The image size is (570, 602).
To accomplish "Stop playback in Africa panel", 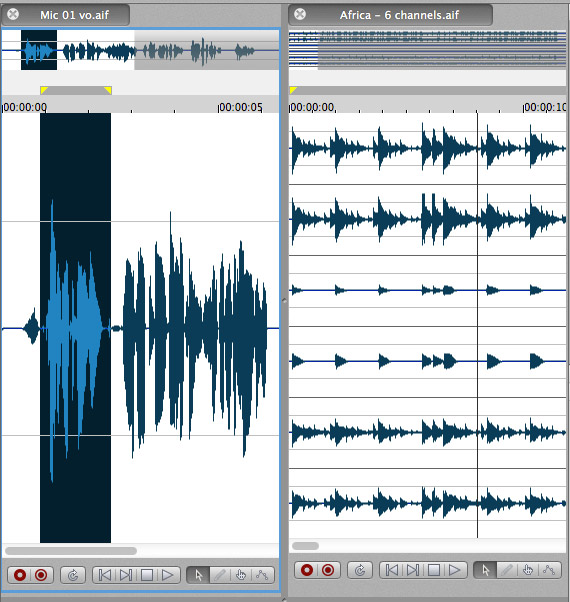I will 433,570.
